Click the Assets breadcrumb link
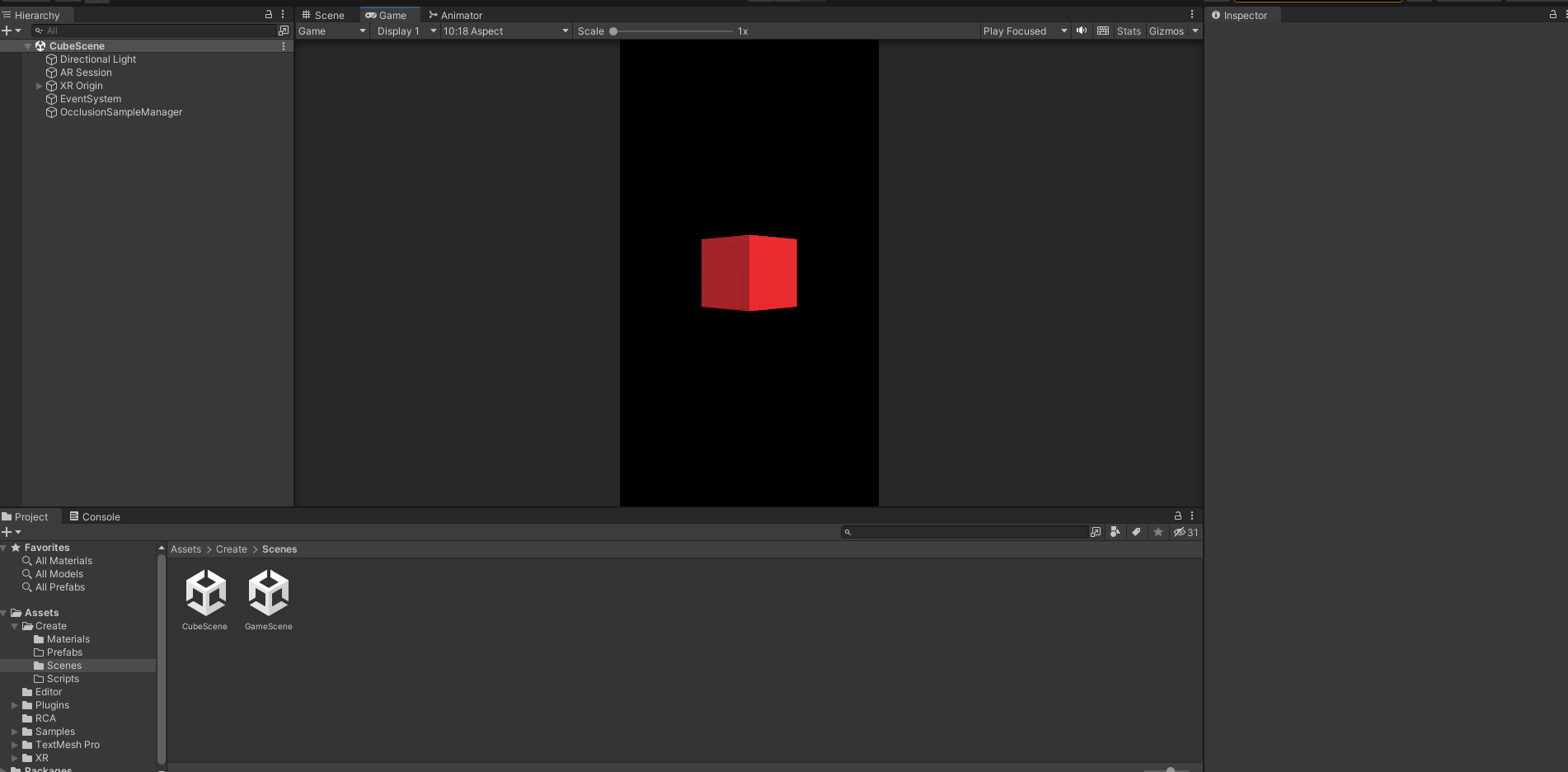The image size is (1568, 772). [x=185, y=548]
